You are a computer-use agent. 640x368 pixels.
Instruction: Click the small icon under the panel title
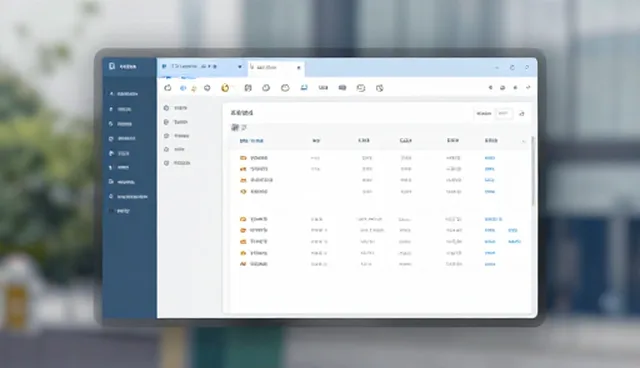pos(235,128)
